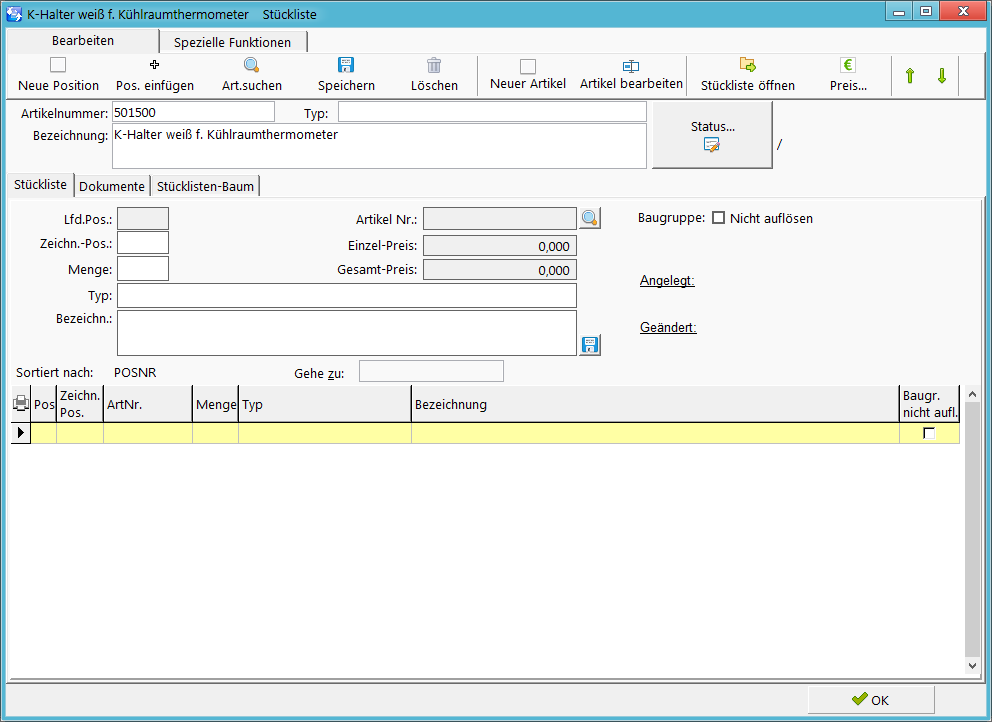
Task: Confirm with the OK button
Action: click(871, 700)
